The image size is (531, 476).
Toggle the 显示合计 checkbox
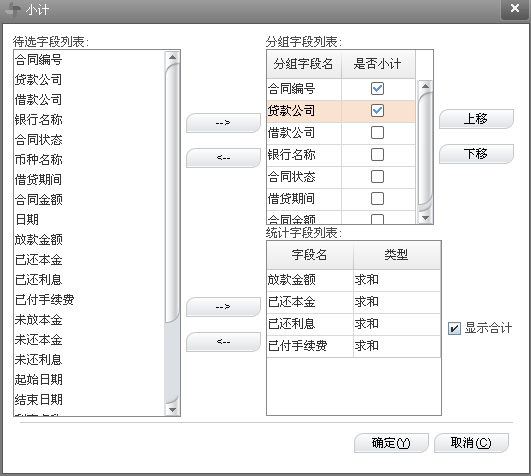click(x=454, y=328)
